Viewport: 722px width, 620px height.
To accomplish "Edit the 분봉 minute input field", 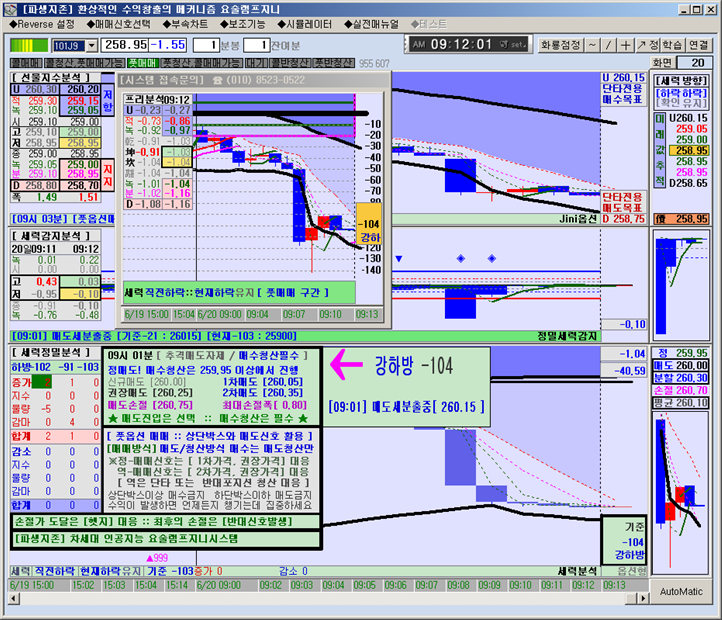I will 206,45.
